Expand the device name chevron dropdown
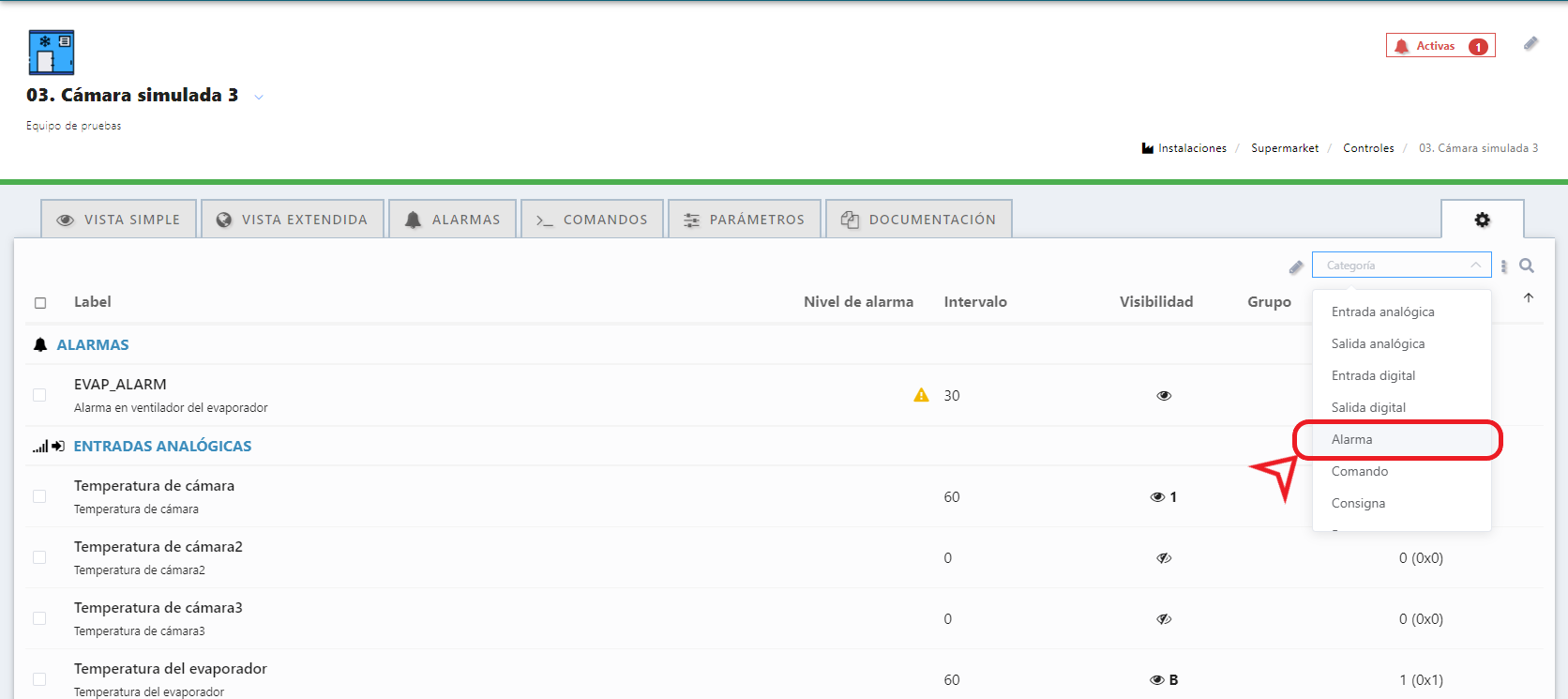Screen dimensions: 1568x699 click(x=259, y=97)
